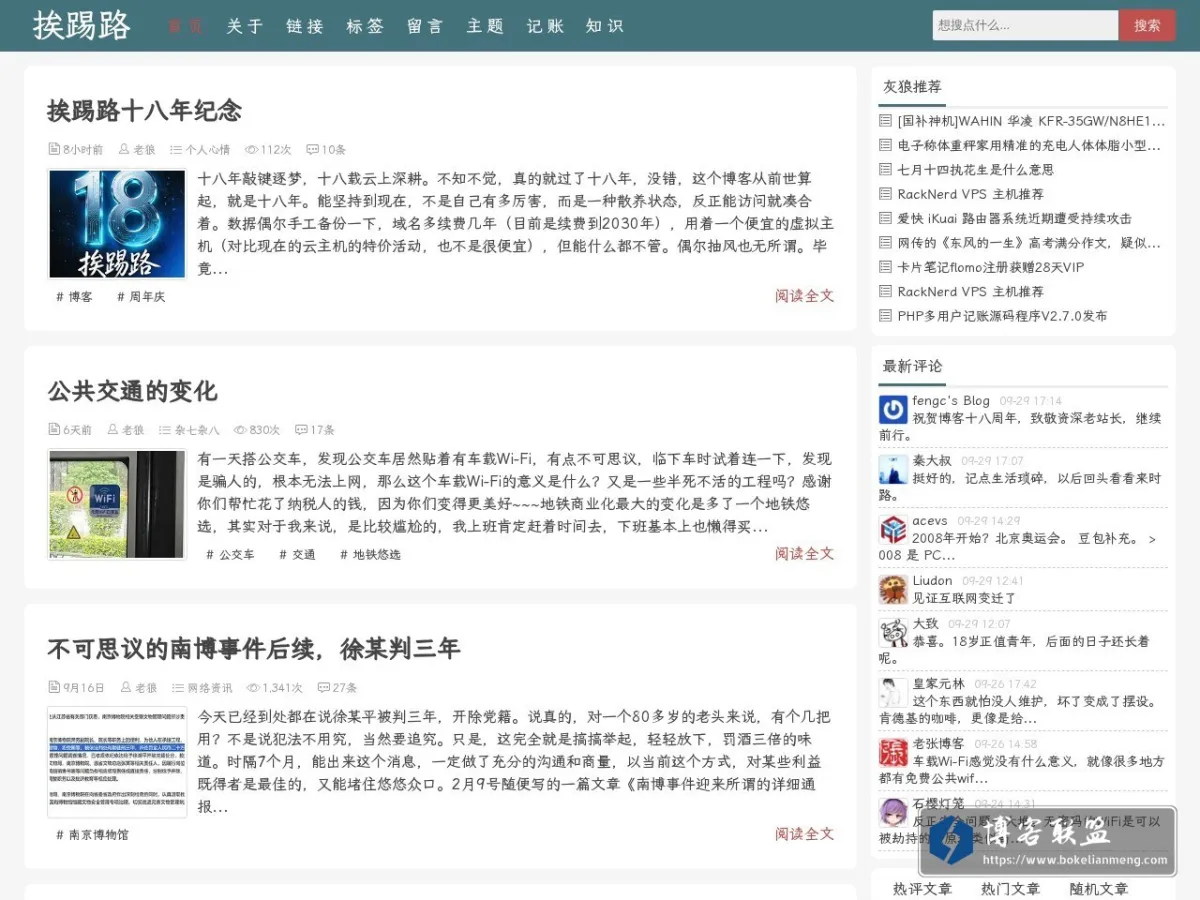Viewport: 1200px width, 900px height.
Task: Click Liudon commenter avatar
Action: 893,589
